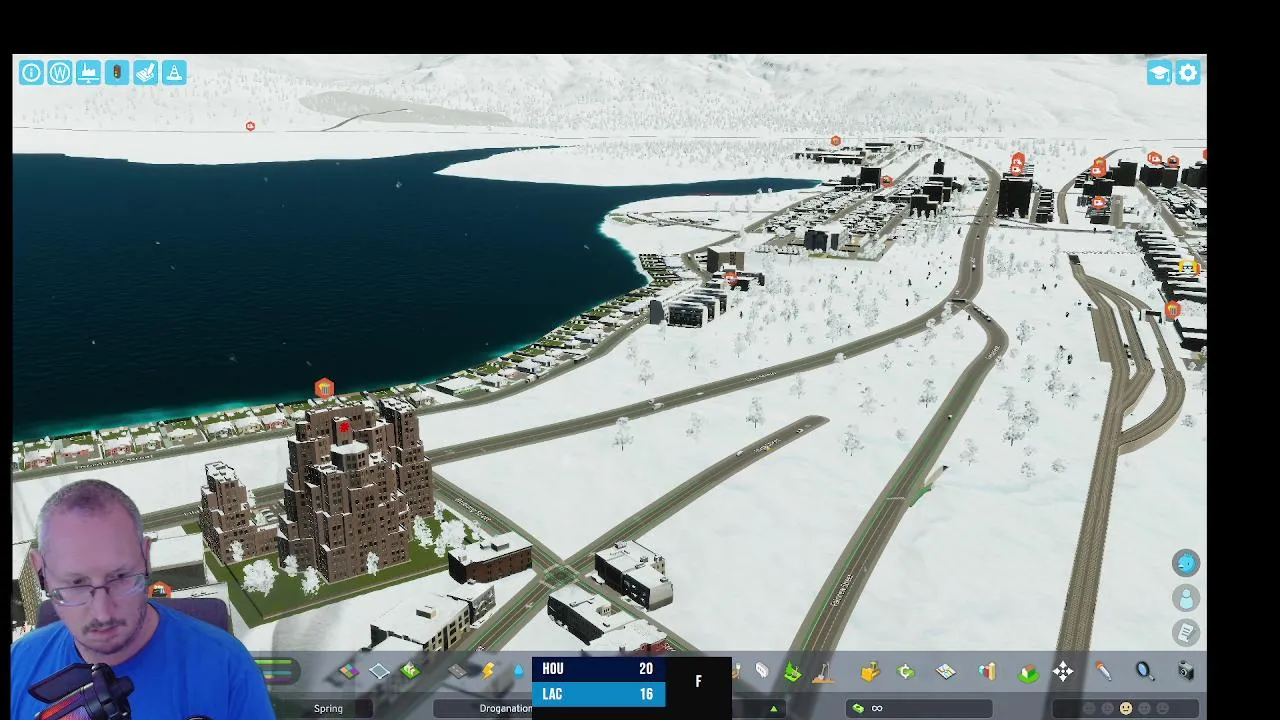The width and height of the screenshot is (1280, 720).
Task: Open the bar chart statistics icon
Action: (x=987, y=672)
